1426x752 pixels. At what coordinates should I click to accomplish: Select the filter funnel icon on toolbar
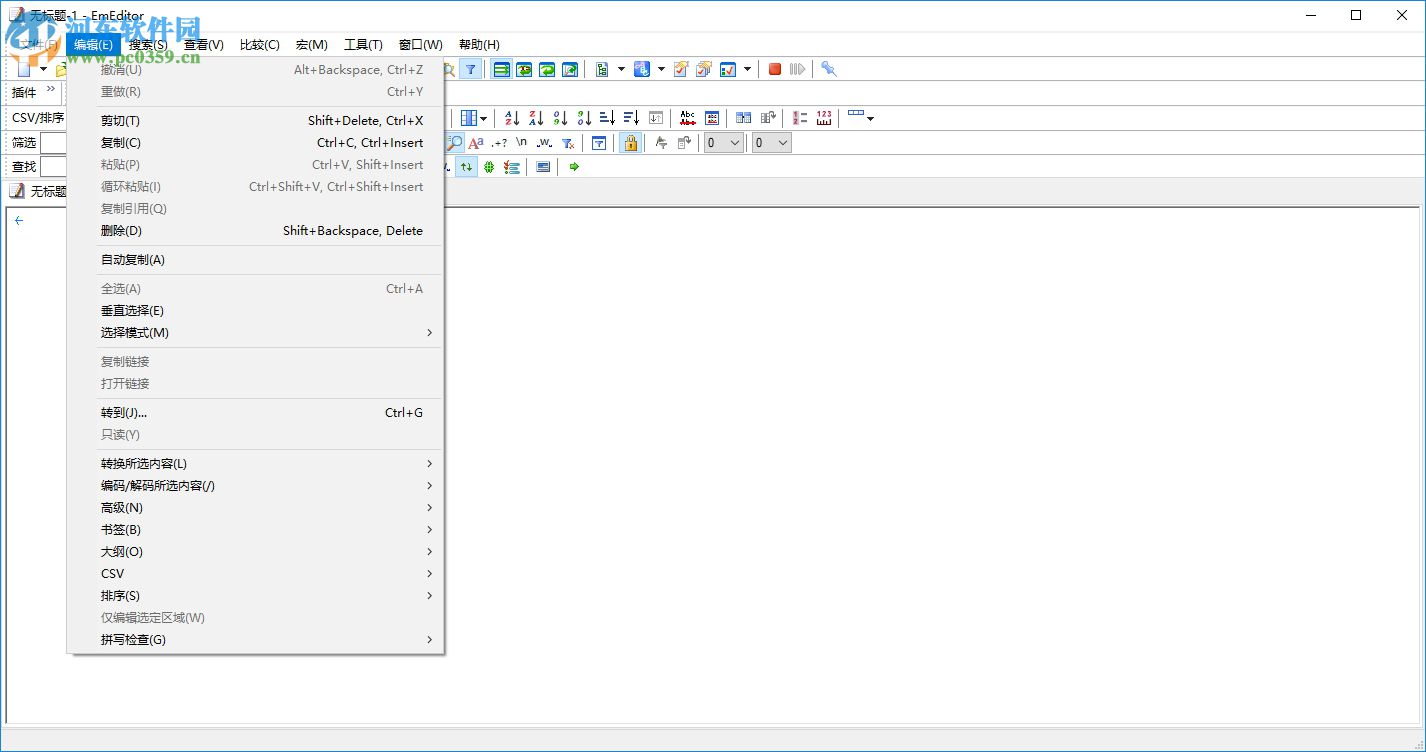point(470,68)
